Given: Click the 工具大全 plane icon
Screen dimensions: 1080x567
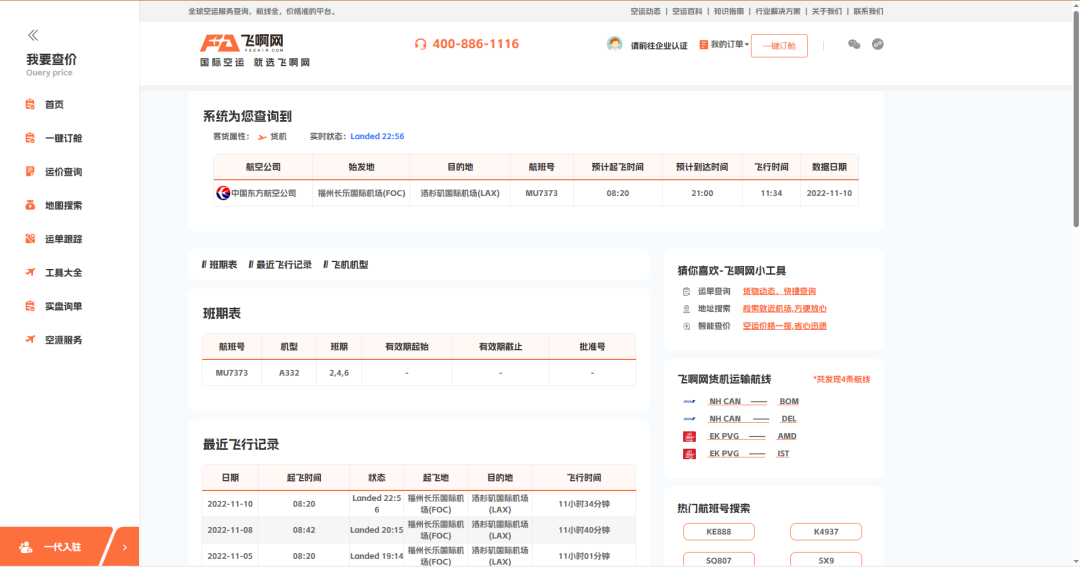Looking at the screenshot, I should click(x=30, y=272).
